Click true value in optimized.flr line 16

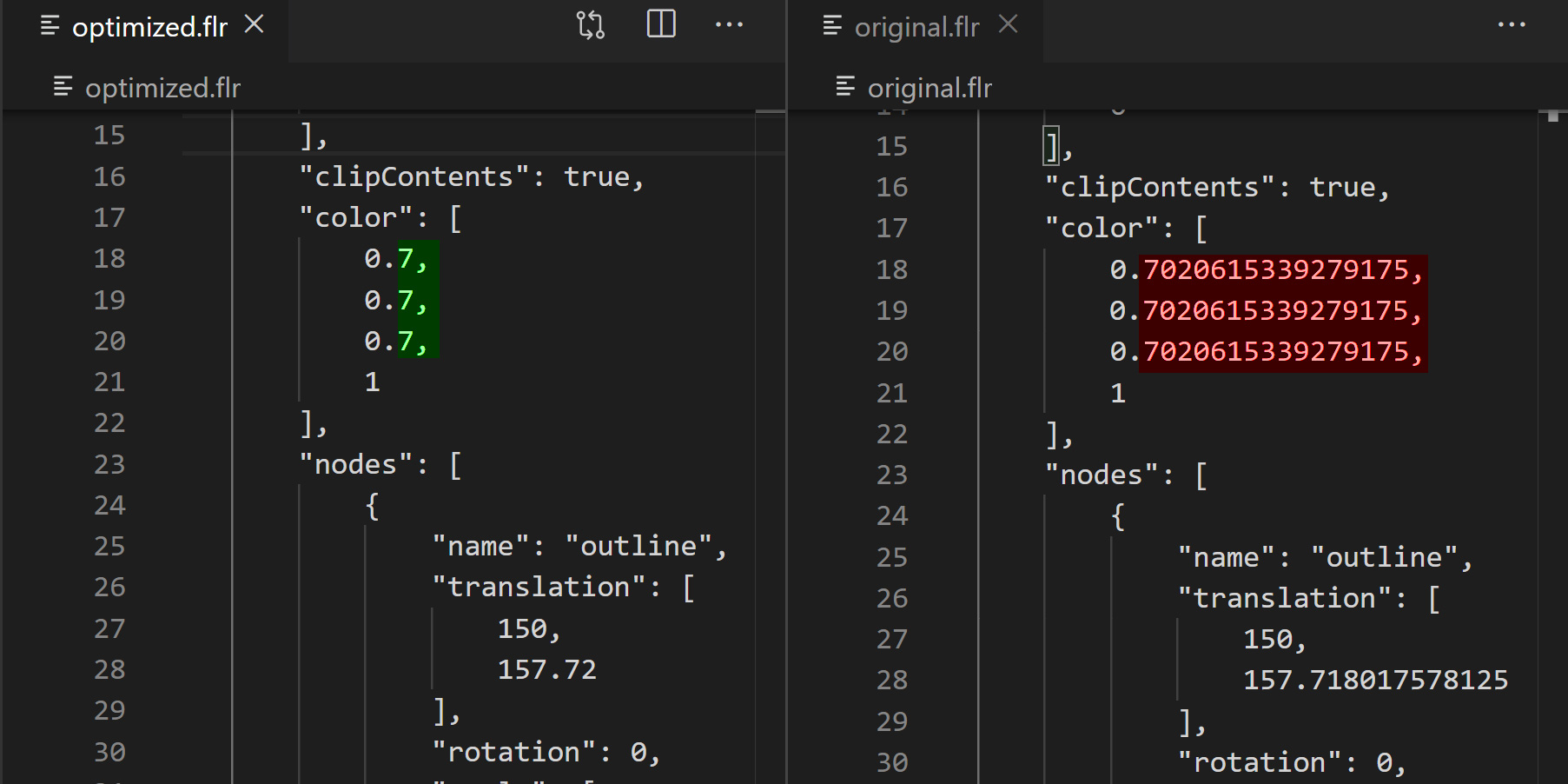[597, 176]
